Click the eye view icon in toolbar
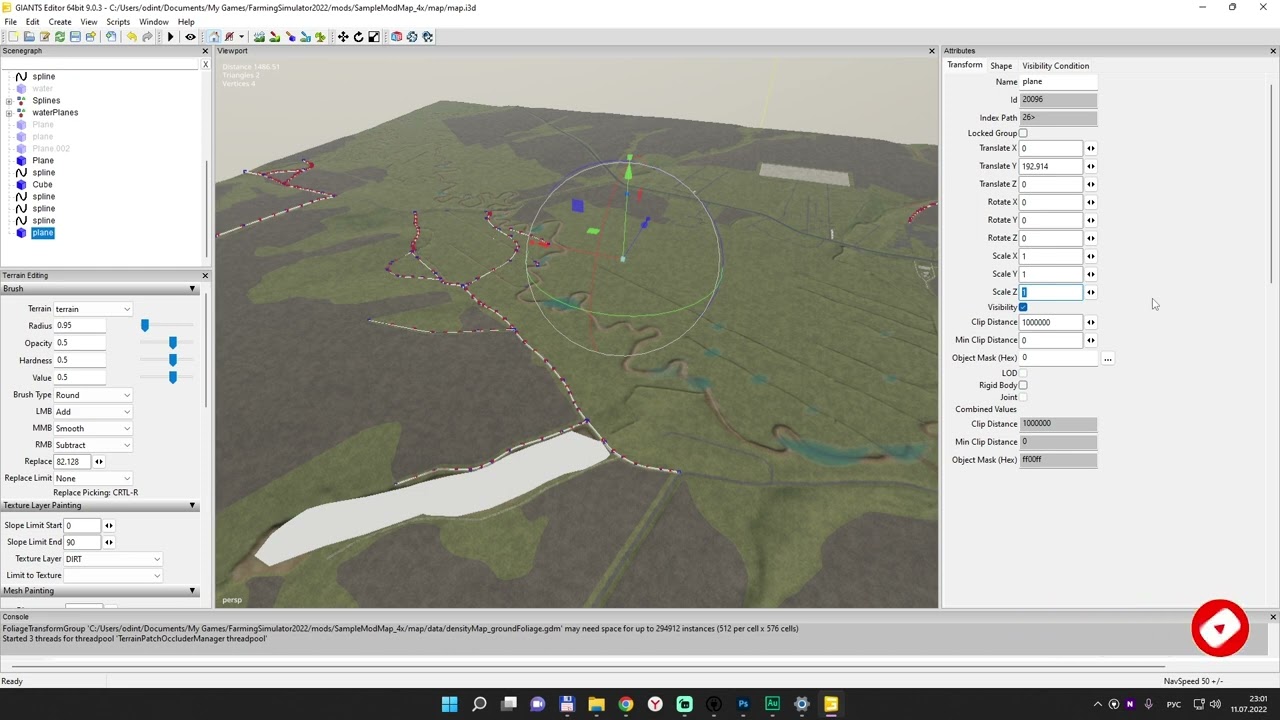Viewport: 1280px width, 720px height. point(190,37)
